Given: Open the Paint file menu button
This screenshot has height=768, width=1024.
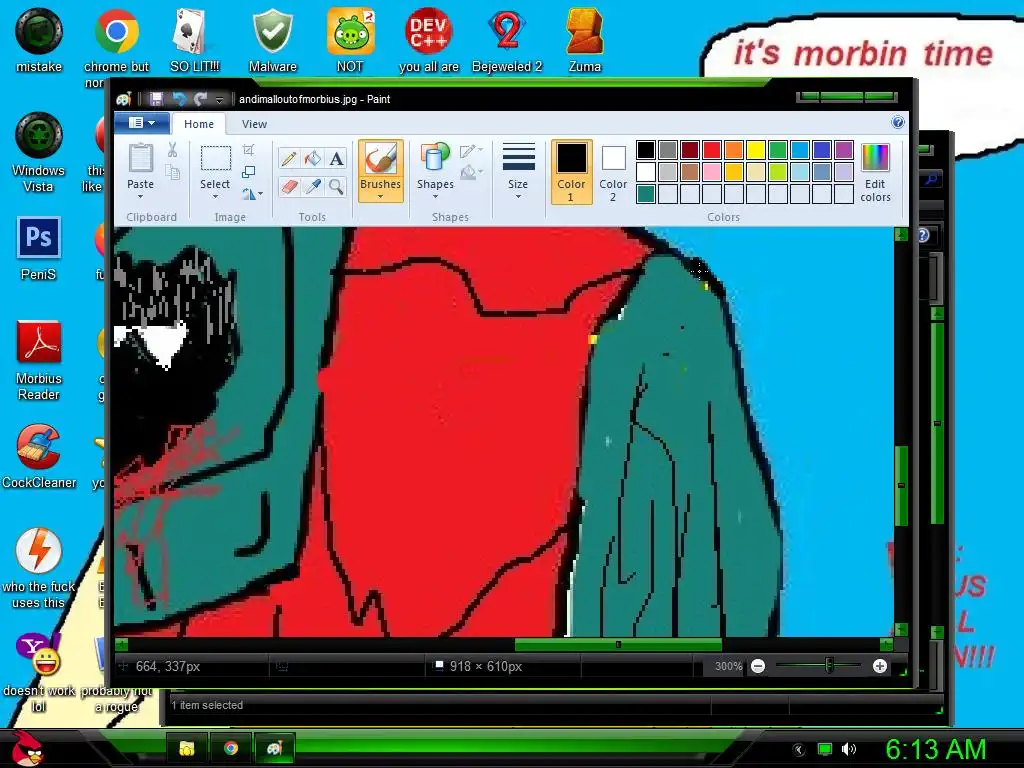Looking at the screenshot, I should pos(142,123).
